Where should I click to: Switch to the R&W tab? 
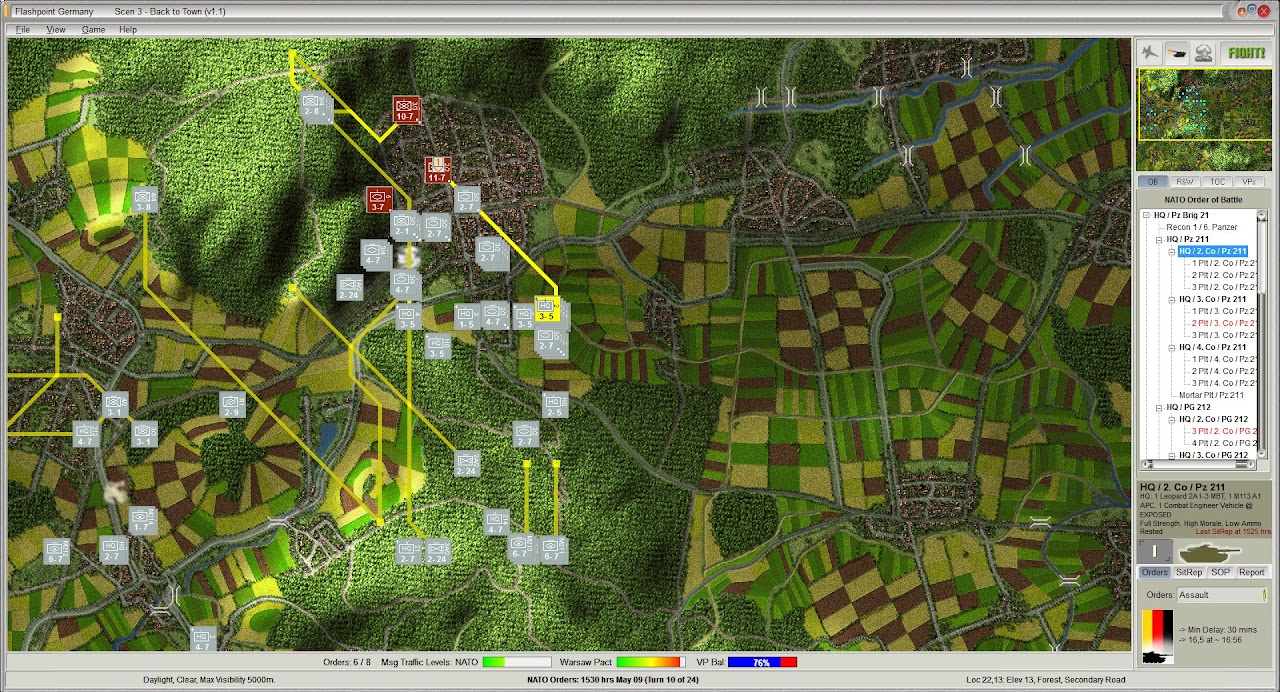(x=1185, y=182)
